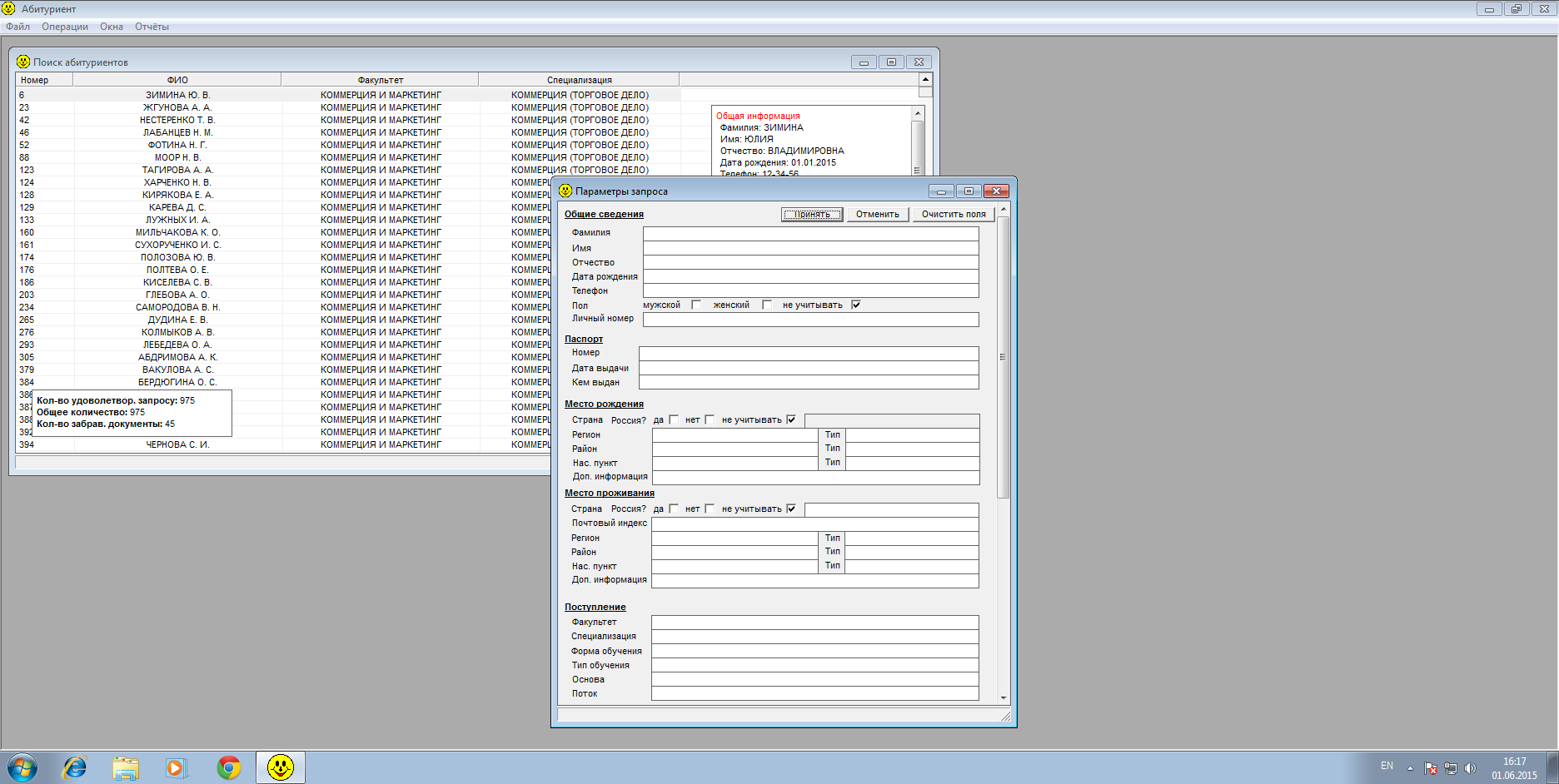
Task: Check the мужской gender checkbox
Action: [x=696, y=305]
